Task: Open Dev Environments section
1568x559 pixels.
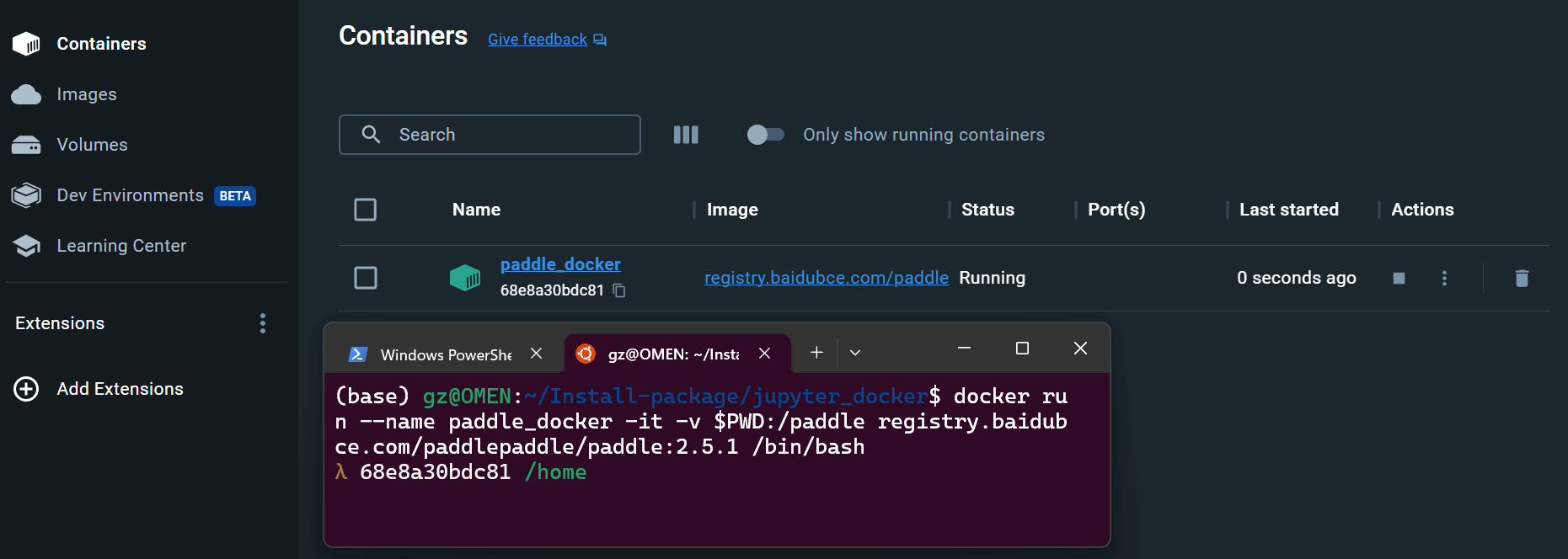Action: click(x=130, y=195)
